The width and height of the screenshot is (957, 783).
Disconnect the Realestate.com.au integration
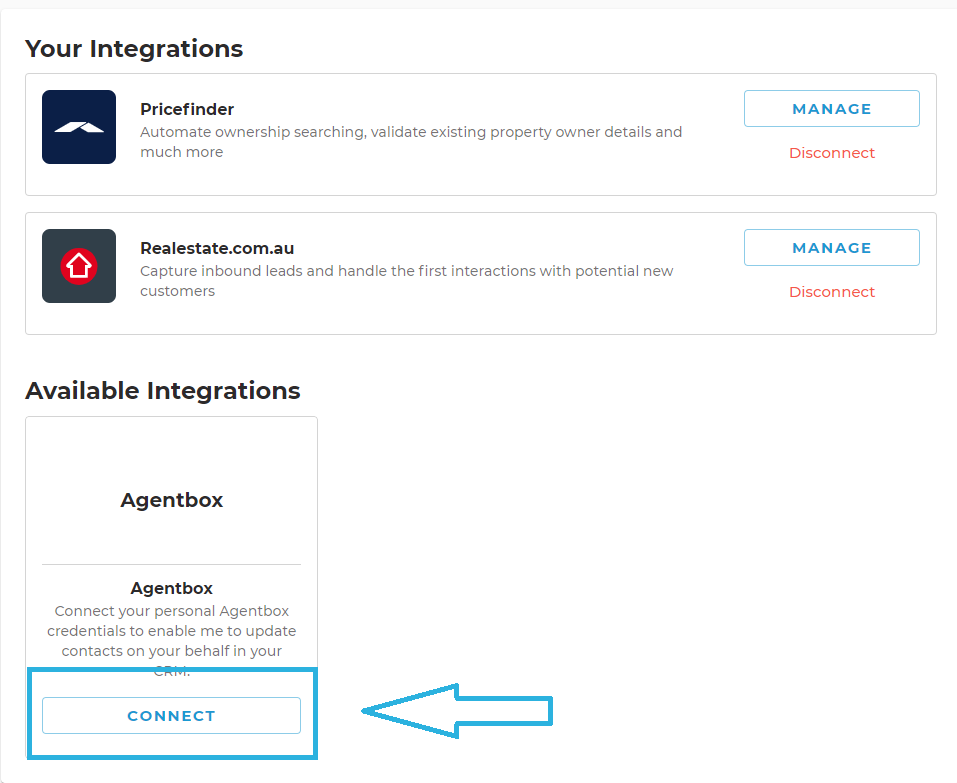tap(831, 292)
